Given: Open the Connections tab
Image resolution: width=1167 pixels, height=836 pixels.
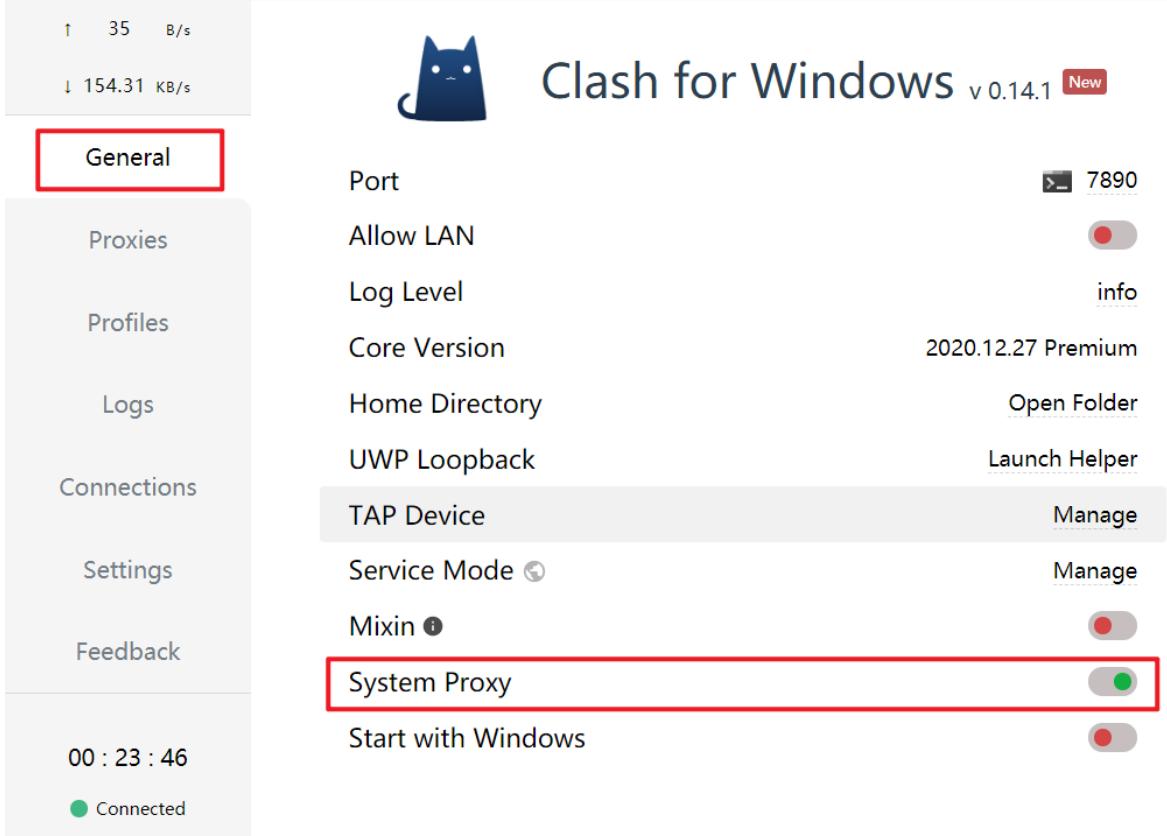Looking at the screenshot, I should (128, 487).
